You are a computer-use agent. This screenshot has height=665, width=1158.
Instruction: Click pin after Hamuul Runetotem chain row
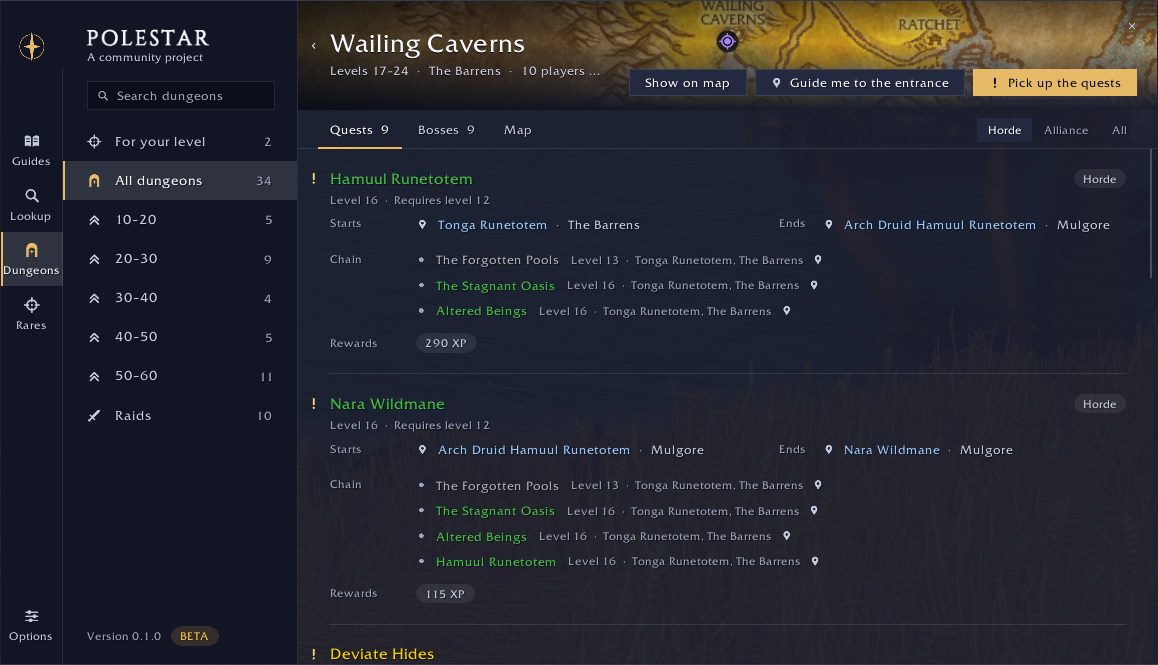815,562
